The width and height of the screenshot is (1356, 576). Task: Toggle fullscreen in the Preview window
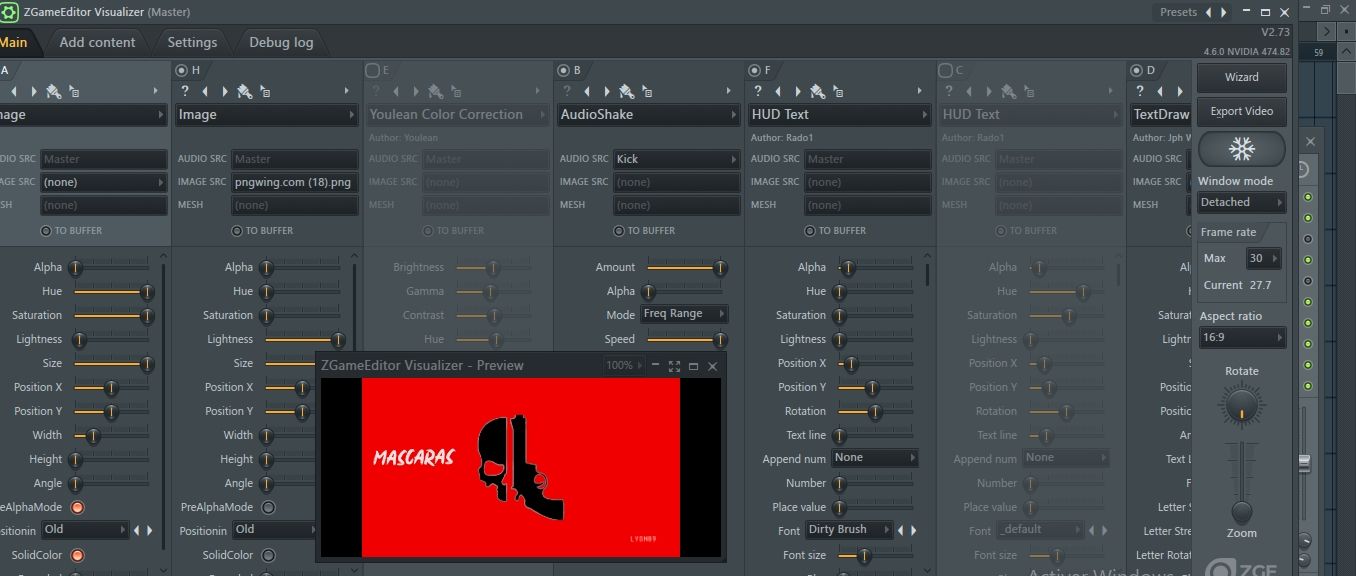[x=674, y=366]
